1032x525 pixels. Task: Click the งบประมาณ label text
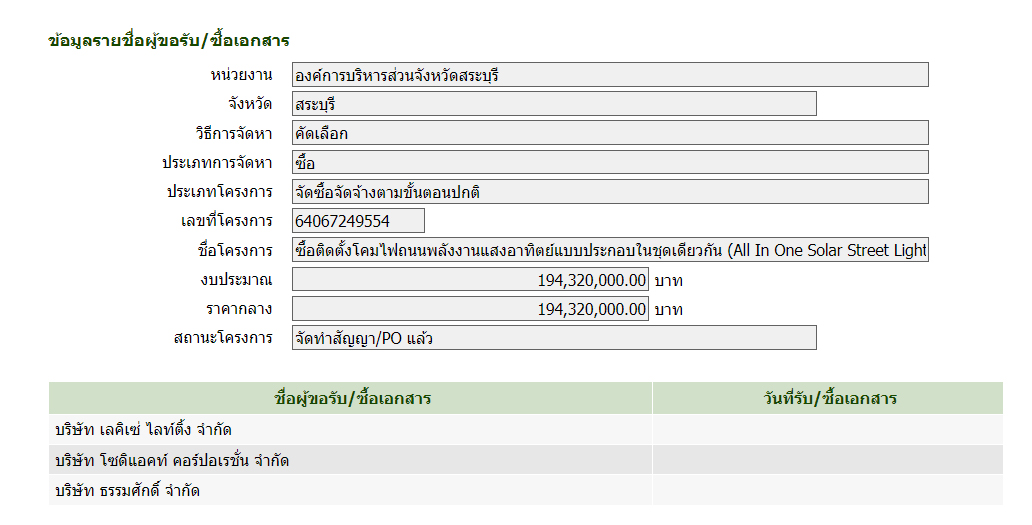coord(237,279)
